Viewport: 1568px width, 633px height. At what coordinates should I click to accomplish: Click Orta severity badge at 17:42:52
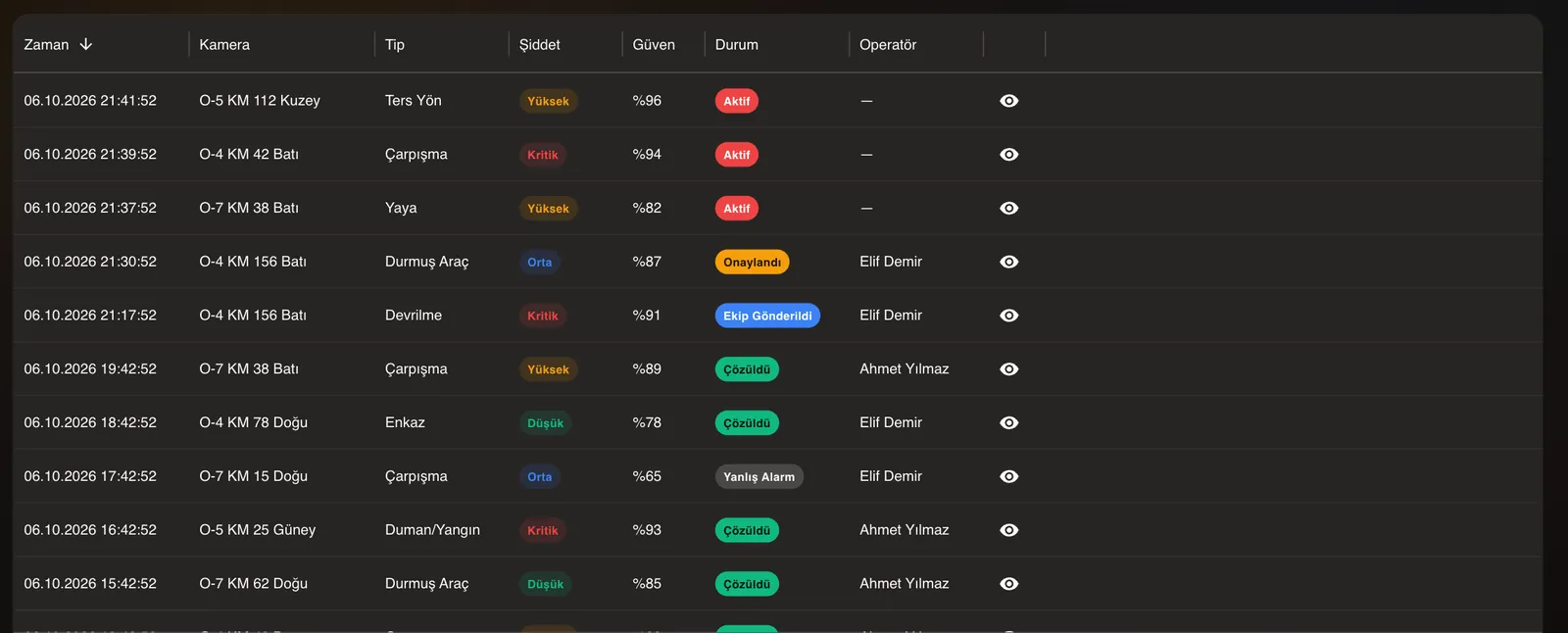click(x=540, y=476)
